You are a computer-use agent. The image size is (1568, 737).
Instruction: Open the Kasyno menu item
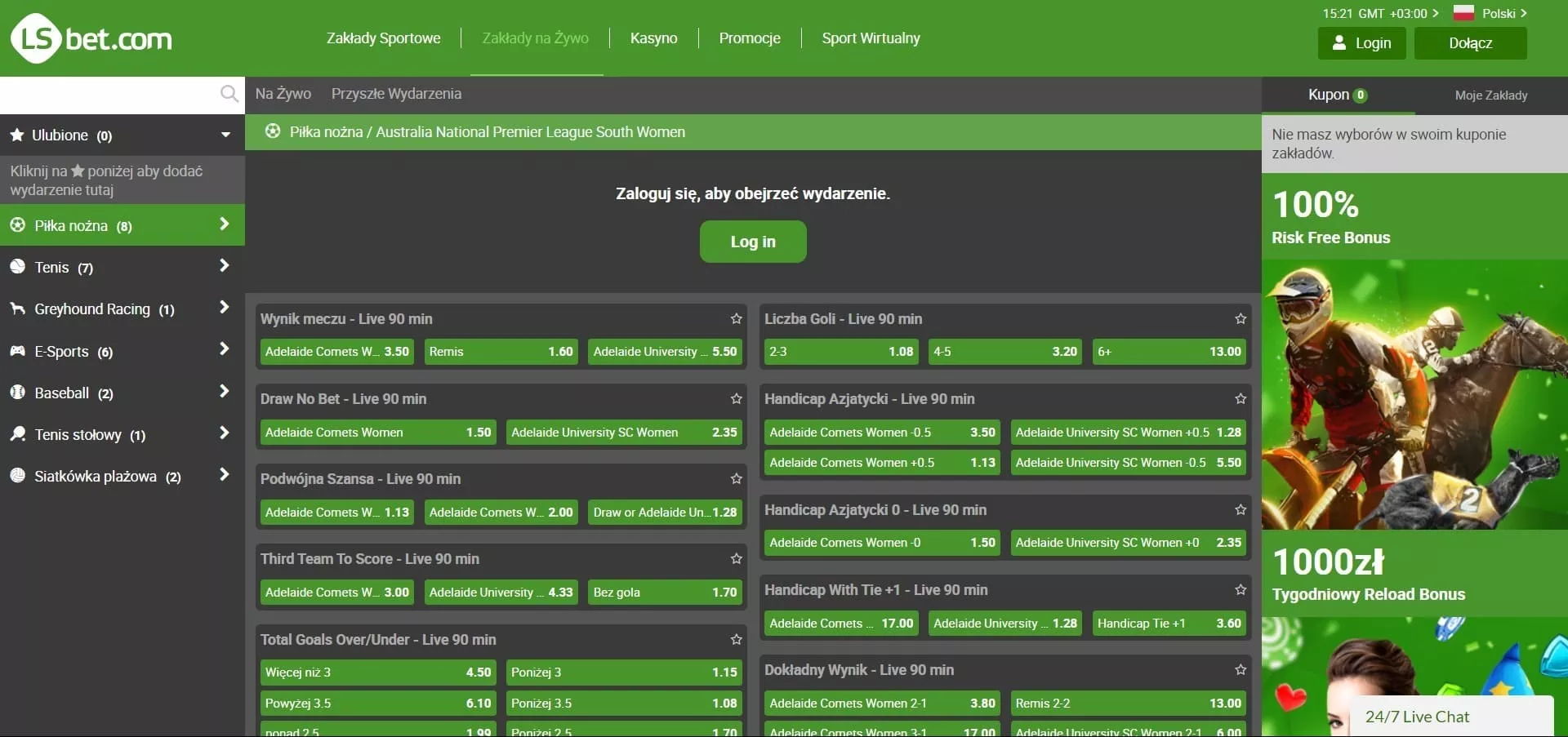(x=653, y=38)
